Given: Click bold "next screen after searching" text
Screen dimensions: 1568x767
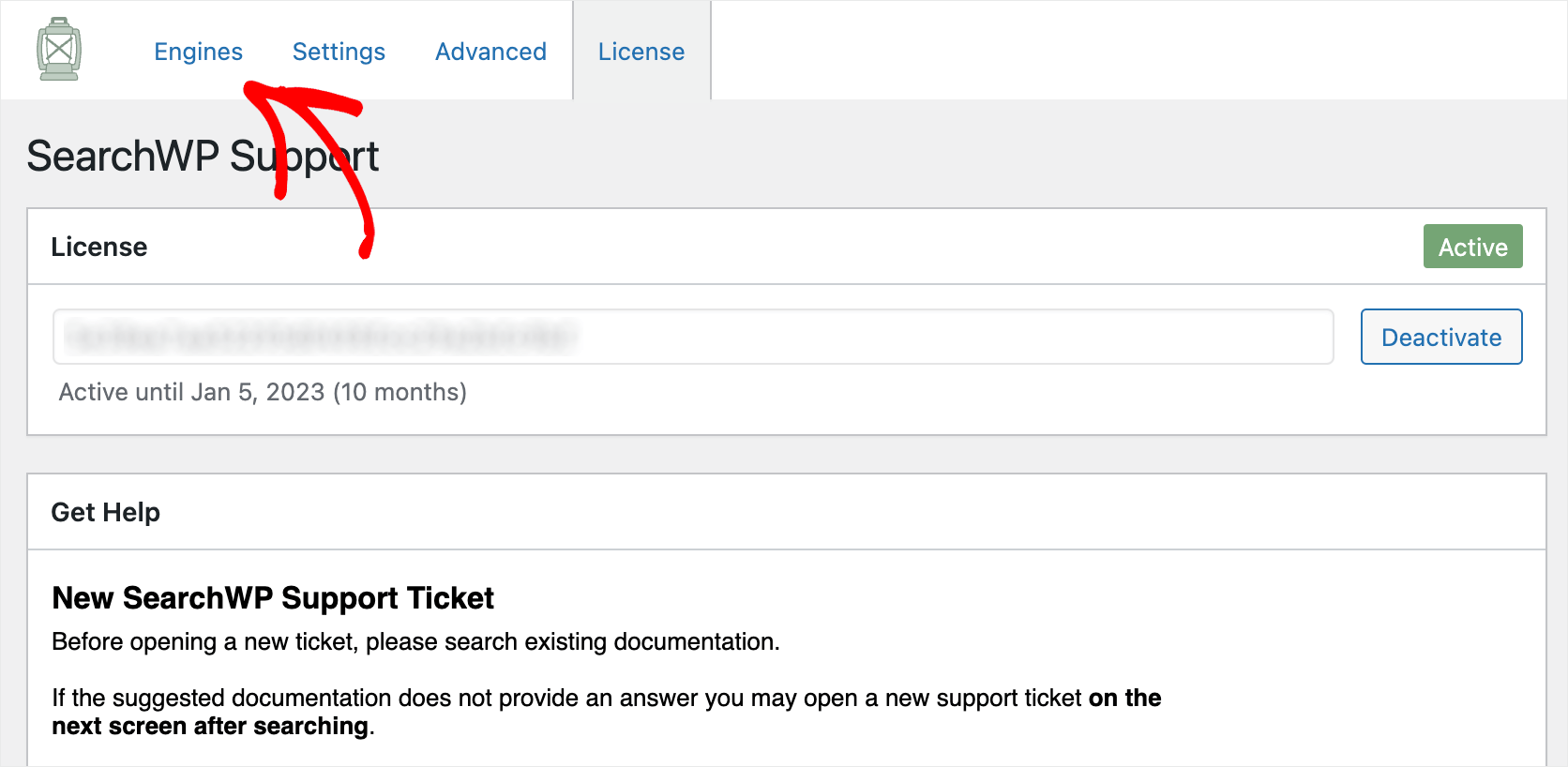Looking at the screenshot, I should tap(210, 727).
